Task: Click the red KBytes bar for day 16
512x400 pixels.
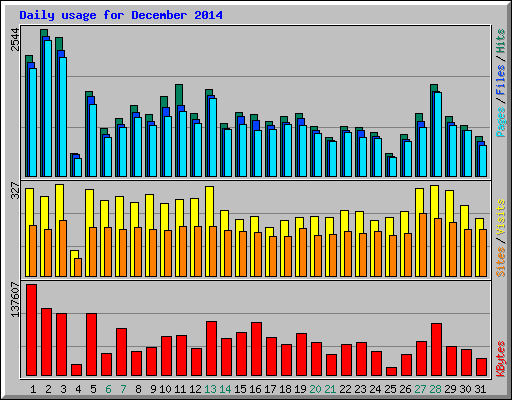Action: (x=257, y=349)
